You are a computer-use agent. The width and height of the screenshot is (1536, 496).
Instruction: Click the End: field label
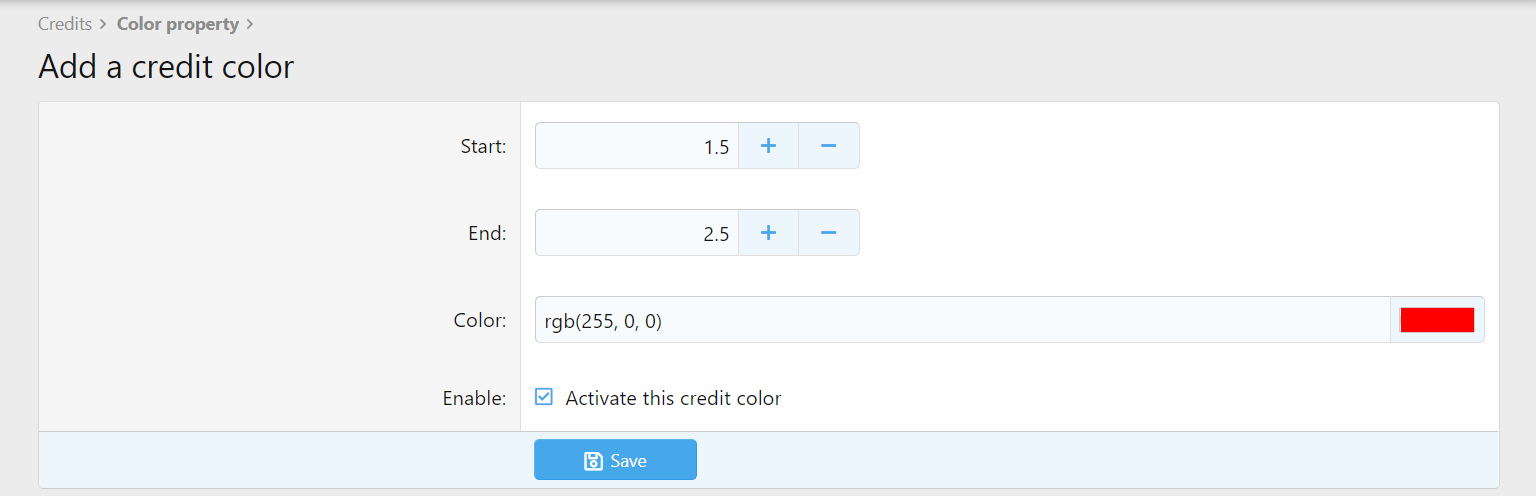pos(487,234)
